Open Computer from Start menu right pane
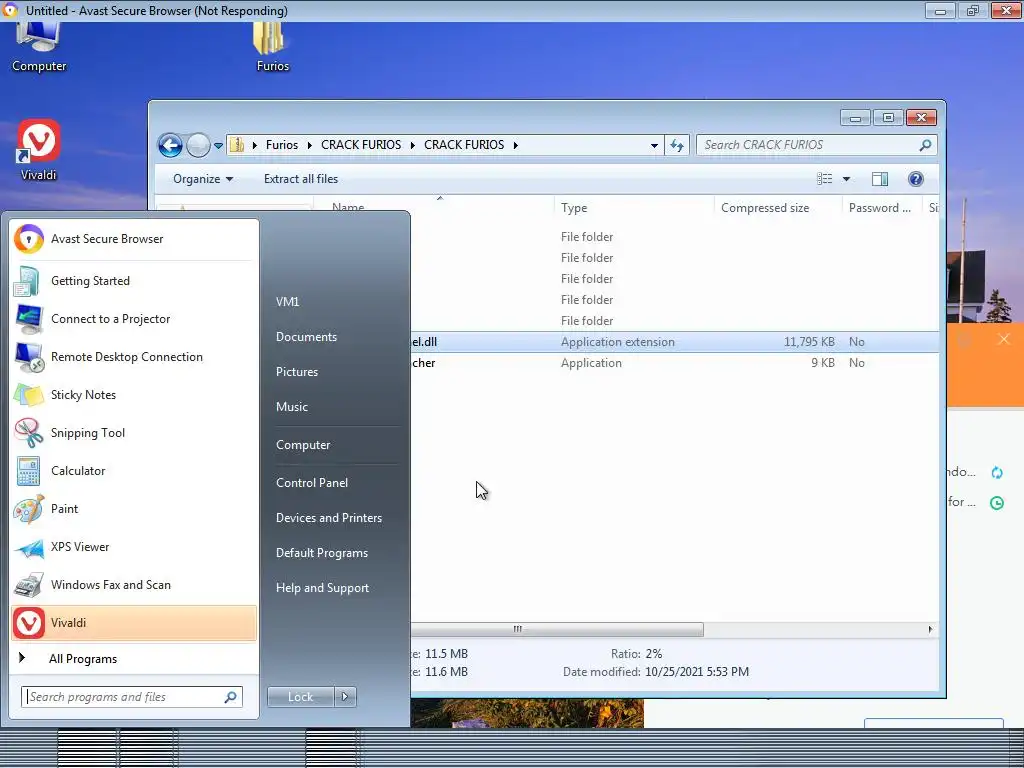The width and height of the screenshot is (1024, 768). (303, 445)
